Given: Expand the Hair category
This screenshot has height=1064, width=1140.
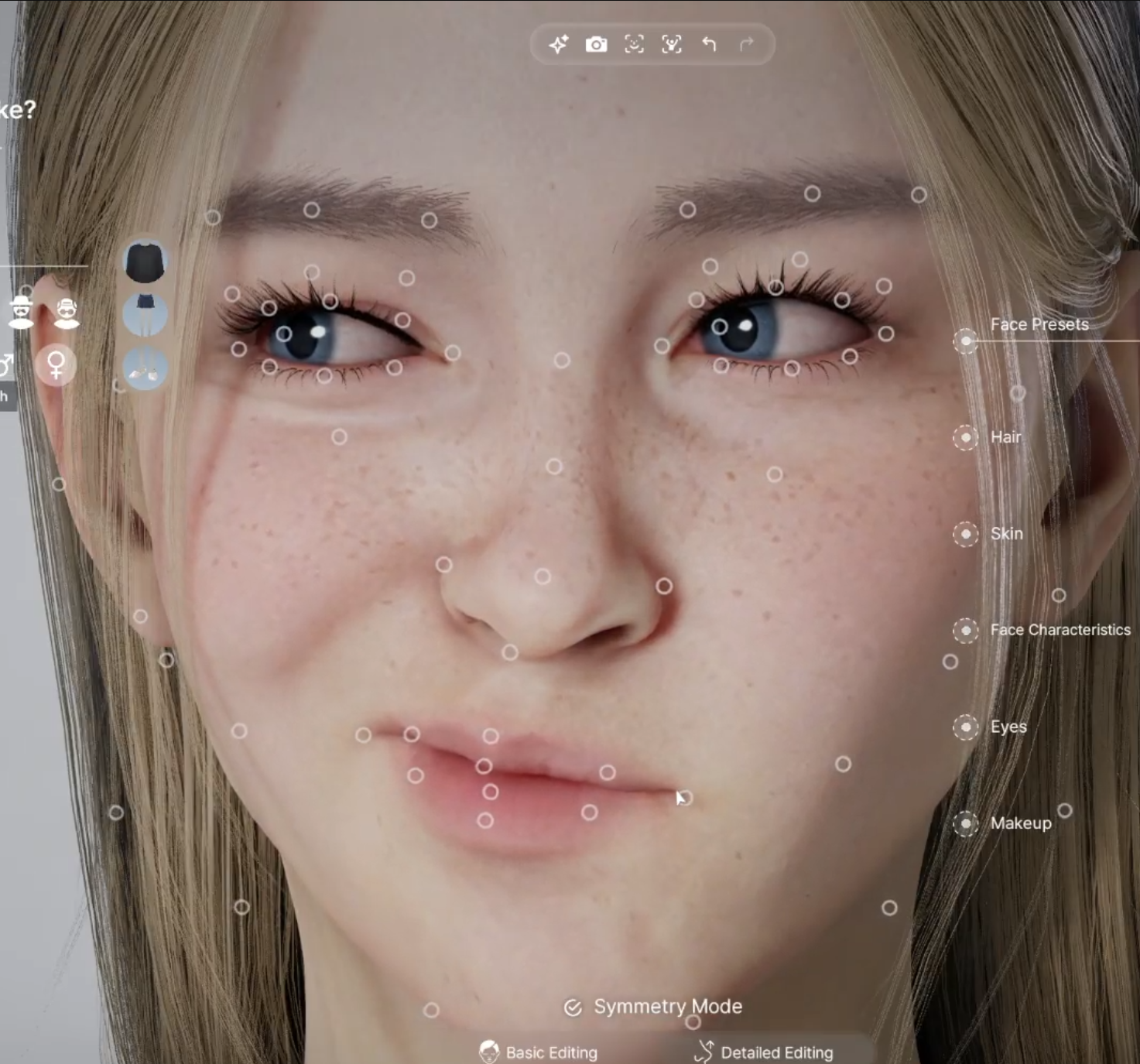Looking at the screenshot, I should tap(966, 437).
